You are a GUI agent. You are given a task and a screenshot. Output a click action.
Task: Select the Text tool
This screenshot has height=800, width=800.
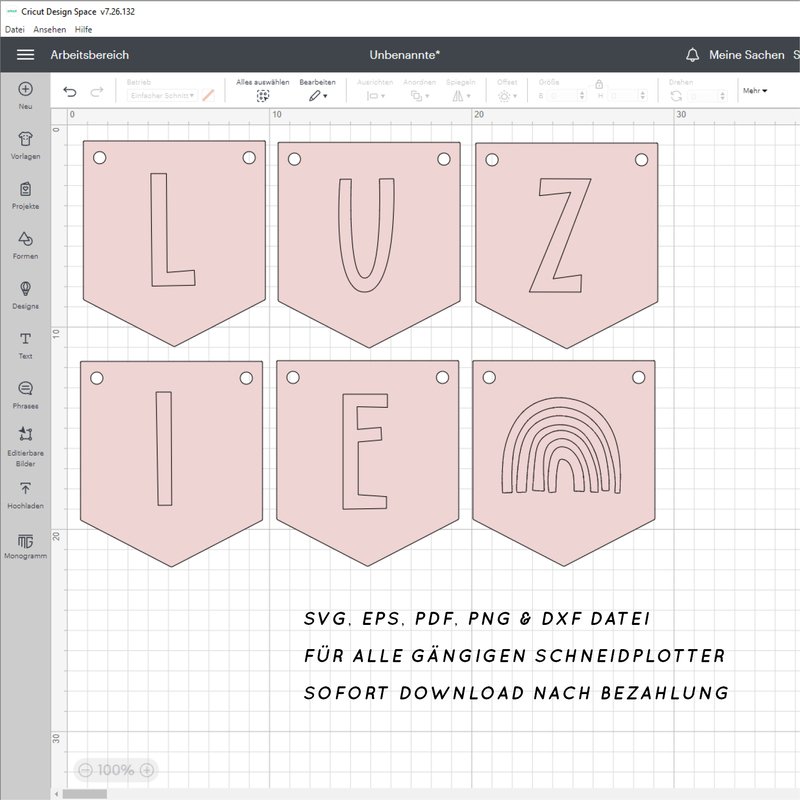(x=25, y=340)
